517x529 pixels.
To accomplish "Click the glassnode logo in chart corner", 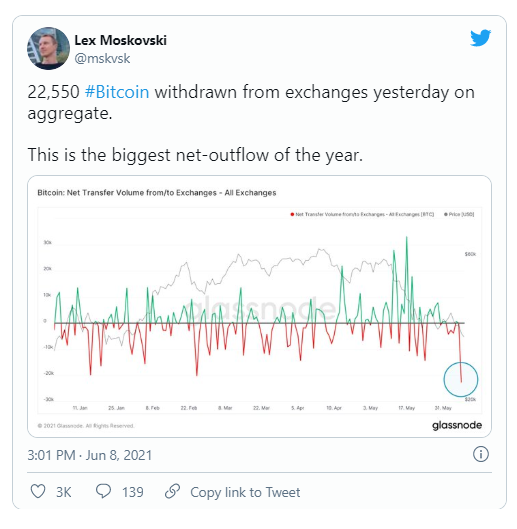I will click(x=457, y=425).
